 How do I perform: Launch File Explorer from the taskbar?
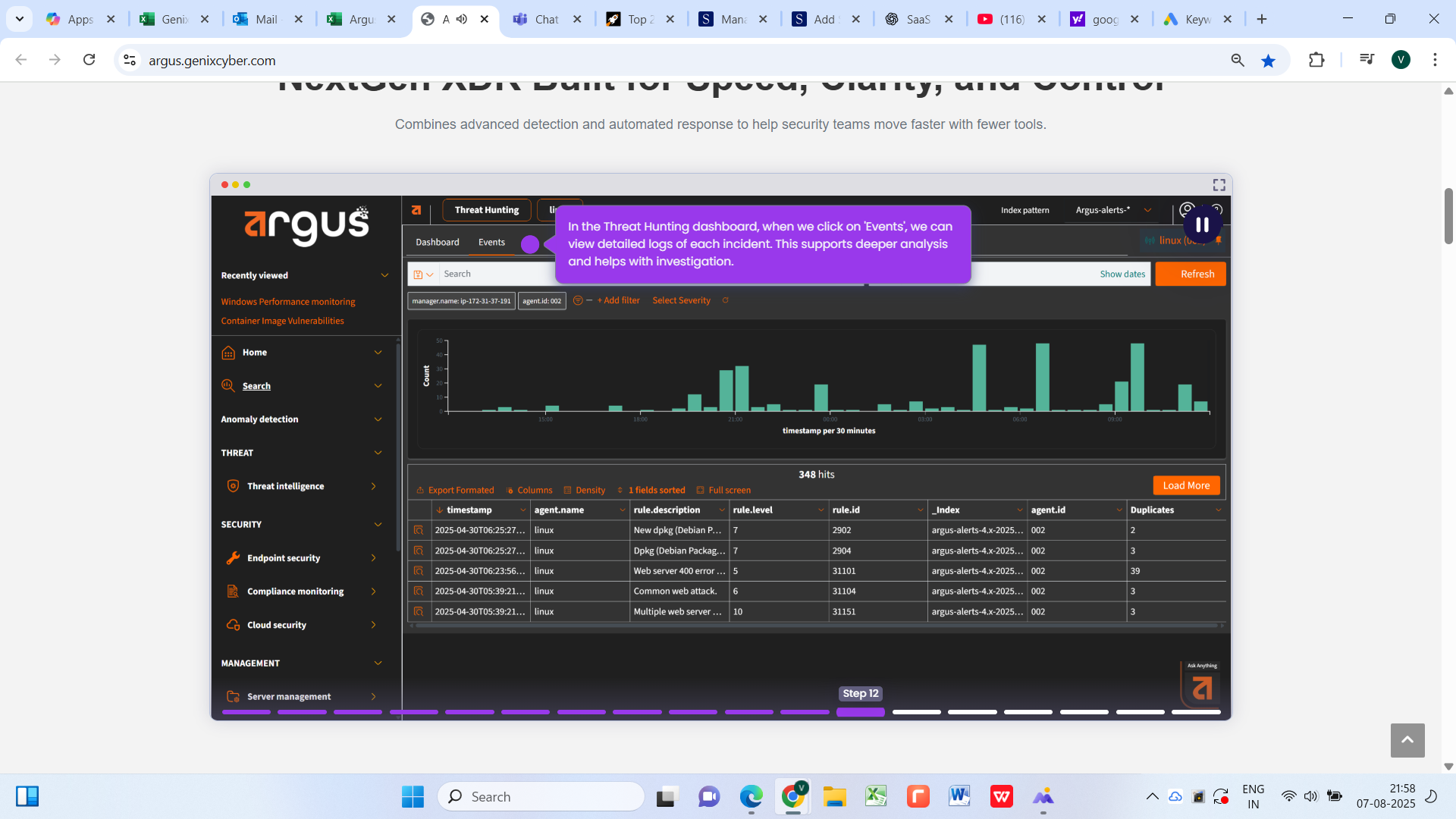click(834, 796)
